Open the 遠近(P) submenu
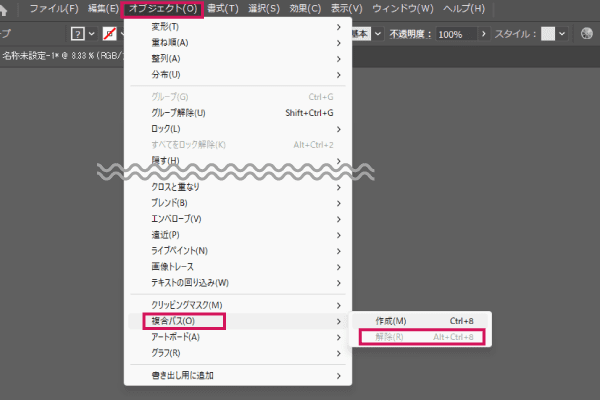 [x=238, y=235]
